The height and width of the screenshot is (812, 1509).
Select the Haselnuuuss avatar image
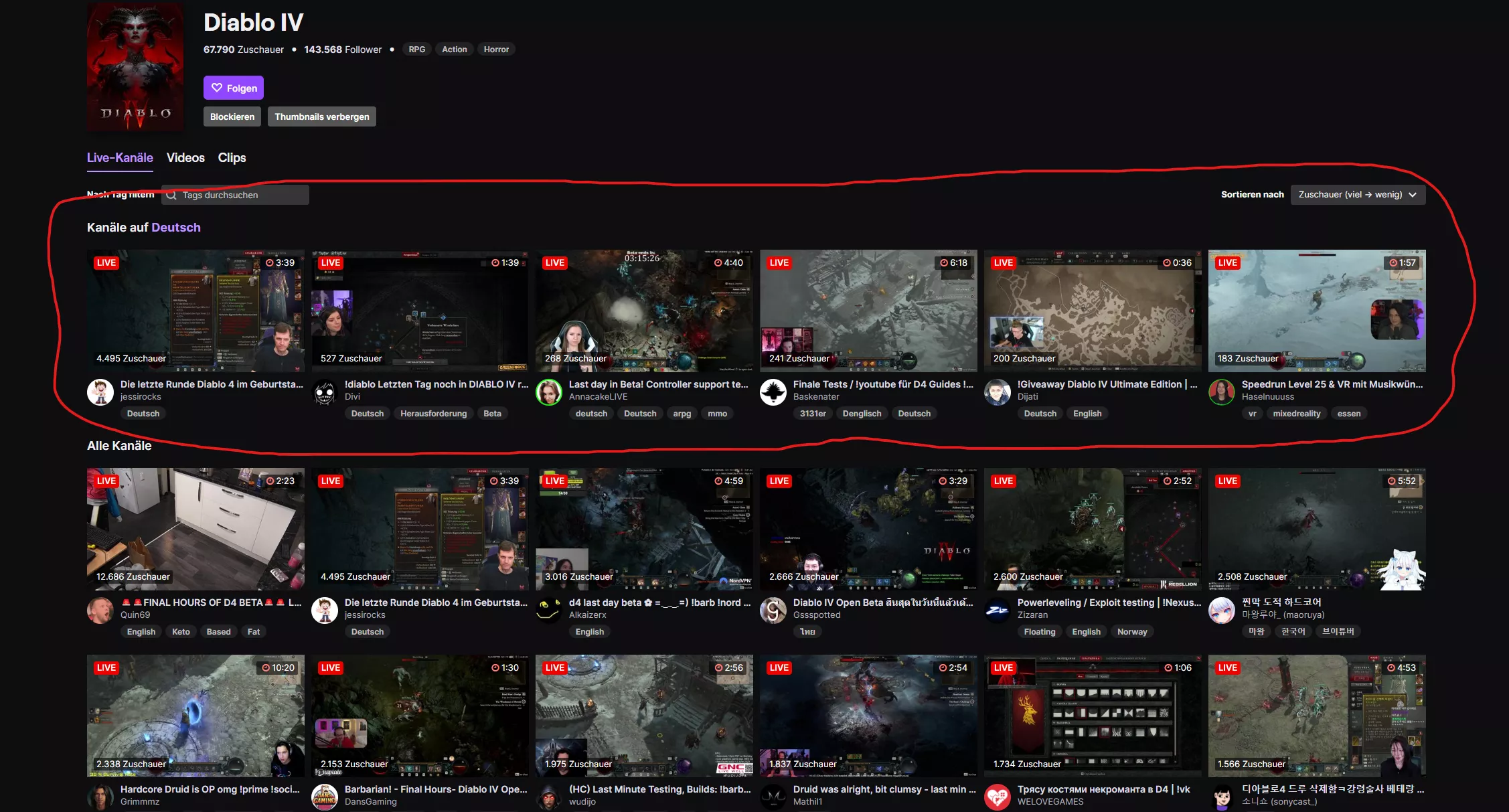[1222, 392]
